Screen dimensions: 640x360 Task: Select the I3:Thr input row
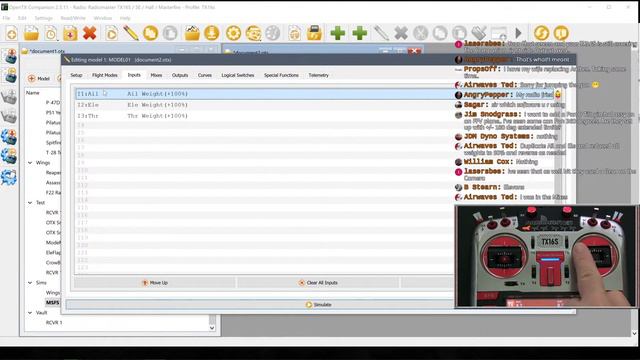(314, 116)
